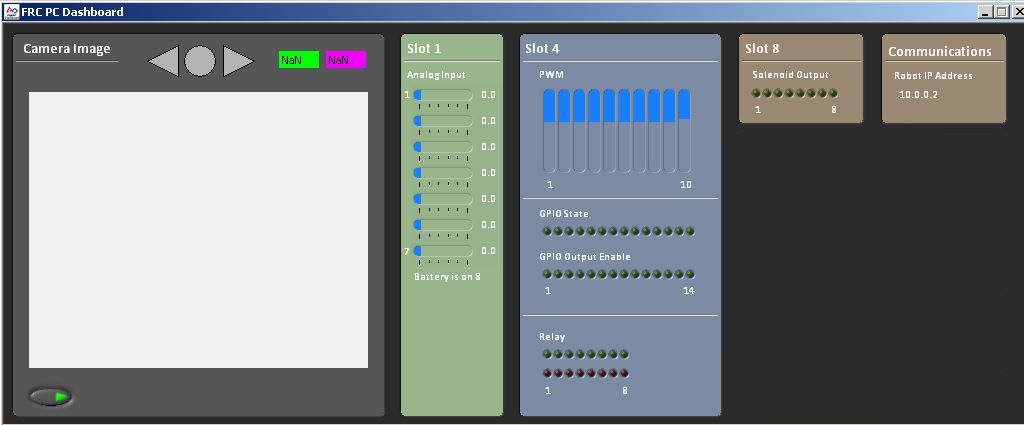Click GPIO Output Enable LED number 1

[x=547, y=274]
